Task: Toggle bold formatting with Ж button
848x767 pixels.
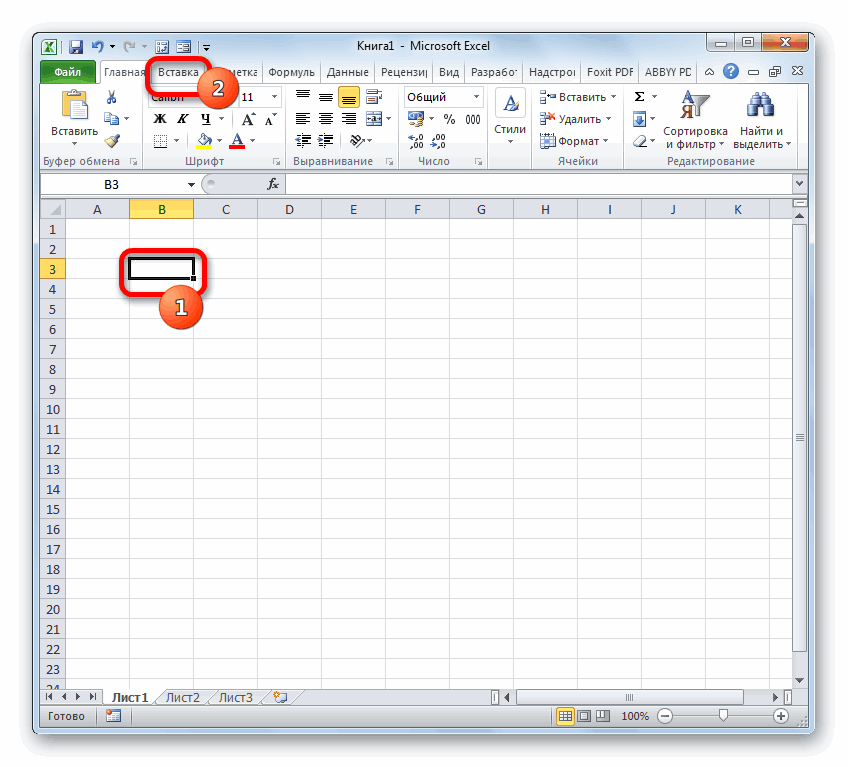Action: (x=160, y=119)
